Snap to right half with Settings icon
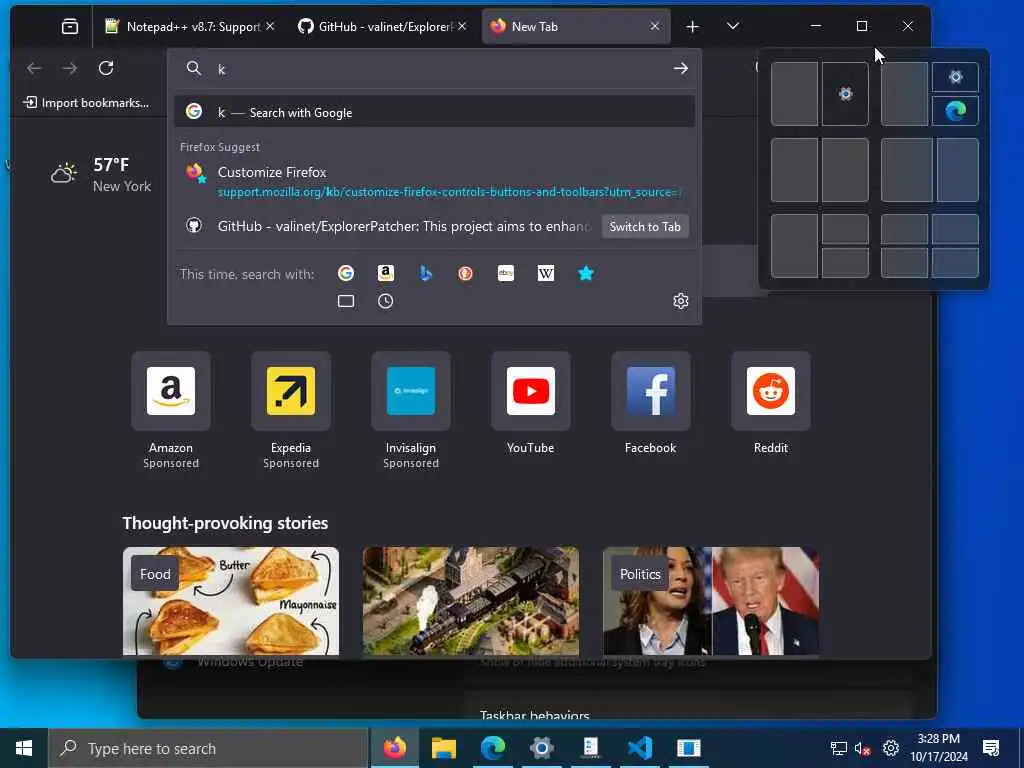The image size is (1024, 768). pos(845,94)
